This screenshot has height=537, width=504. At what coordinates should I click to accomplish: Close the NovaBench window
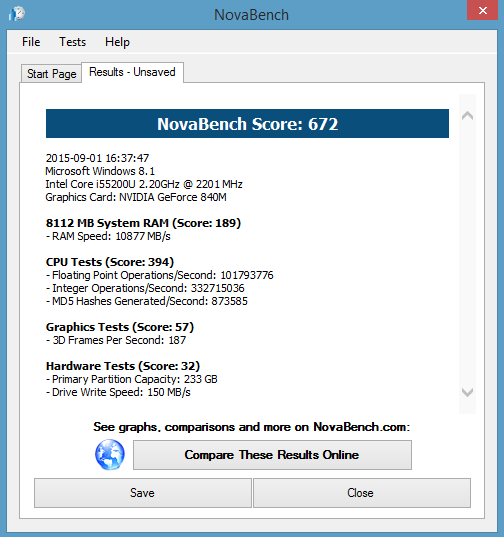(x=482, y=10)
